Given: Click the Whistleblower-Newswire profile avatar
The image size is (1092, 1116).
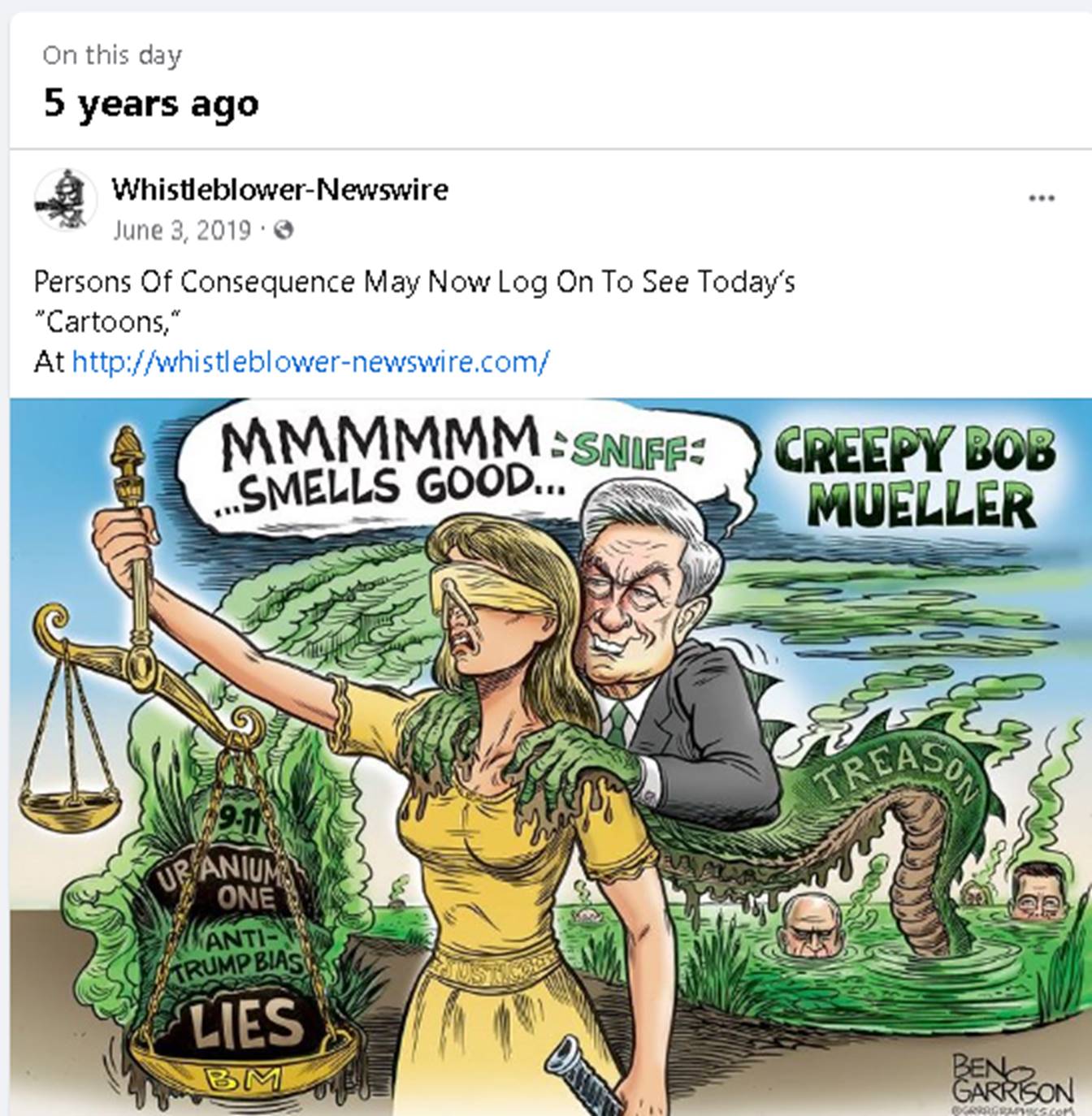Looking at the screenshot, I should click(67, 200).
